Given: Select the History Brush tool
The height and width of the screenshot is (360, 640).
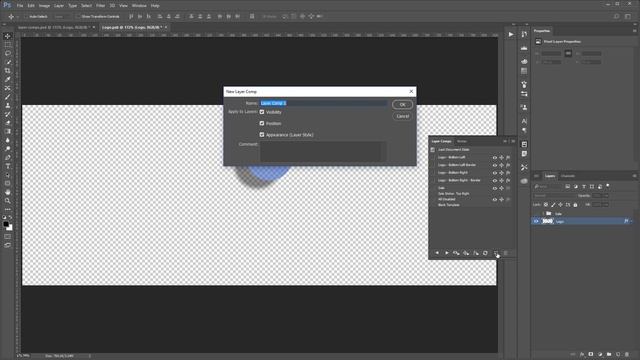Looking at the screenshot, I should point(7,114).
